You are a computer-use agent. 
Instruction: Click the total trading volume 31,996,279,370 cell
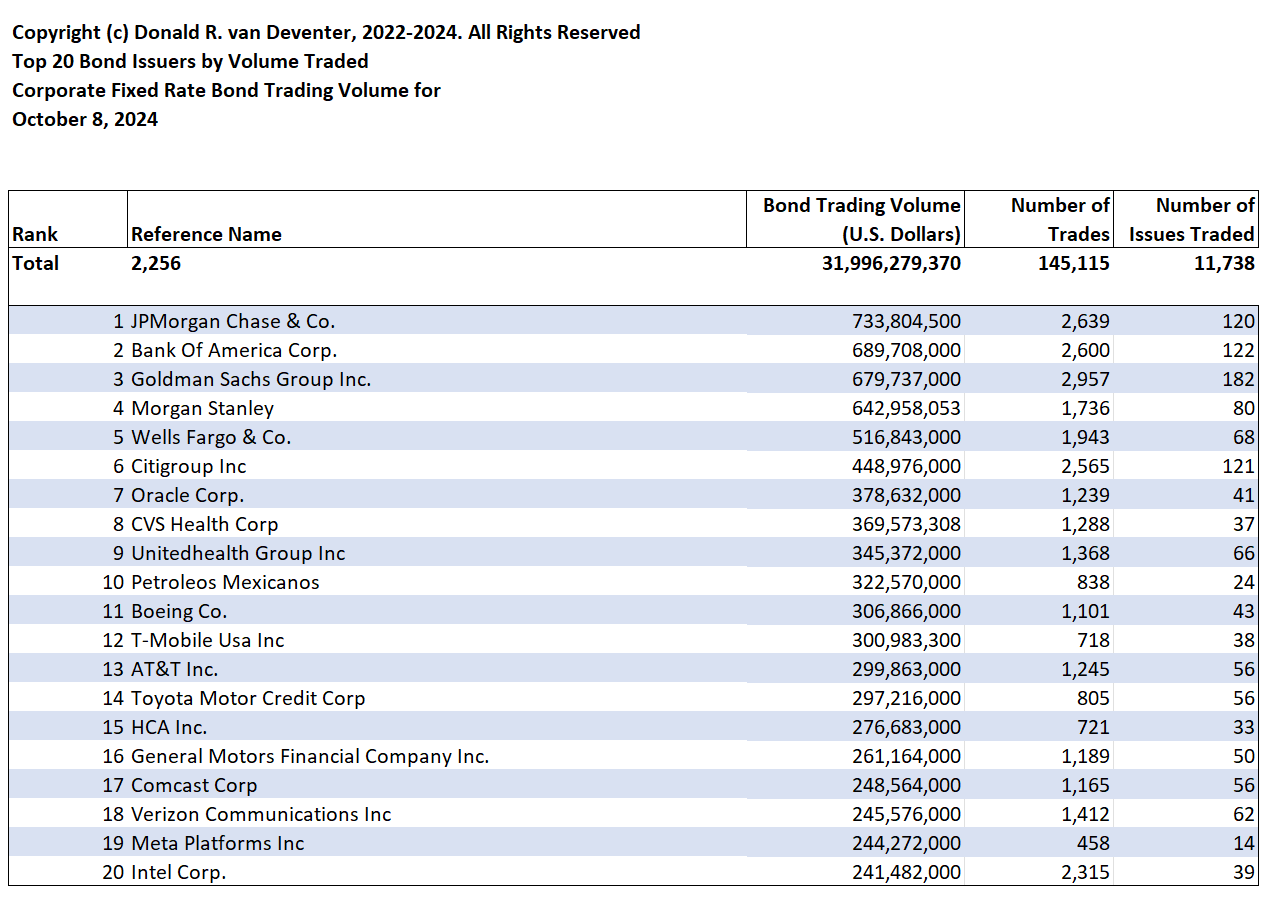(891, 263)
